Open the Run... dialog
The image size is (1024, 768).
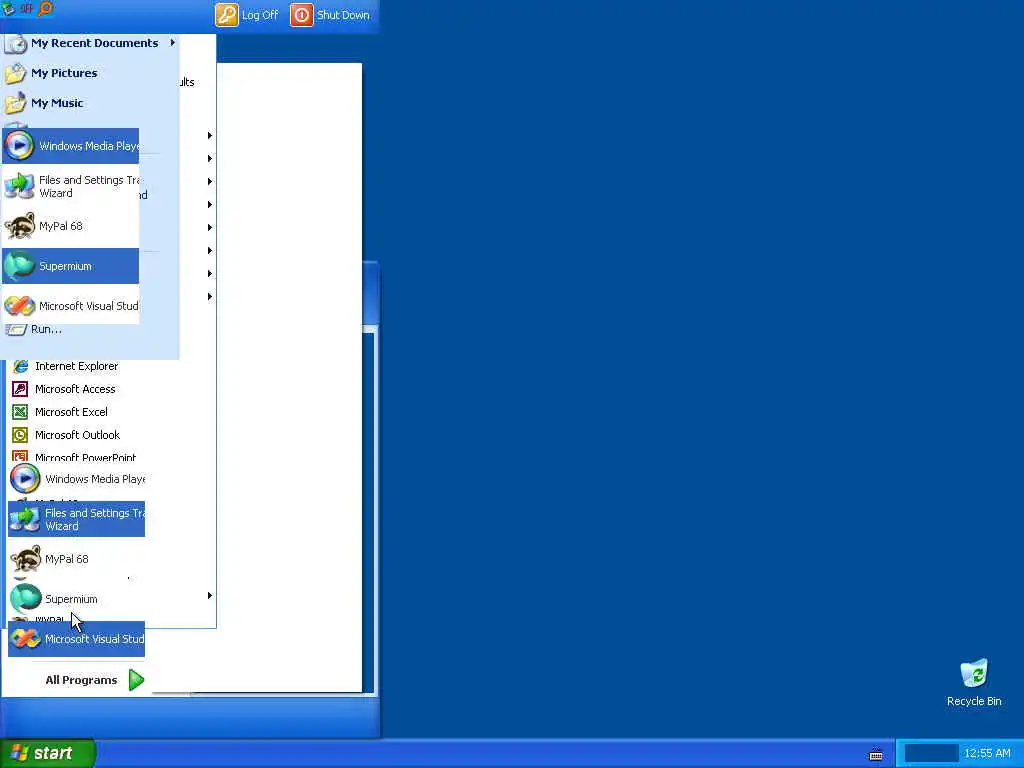click(x=33, y=330)
